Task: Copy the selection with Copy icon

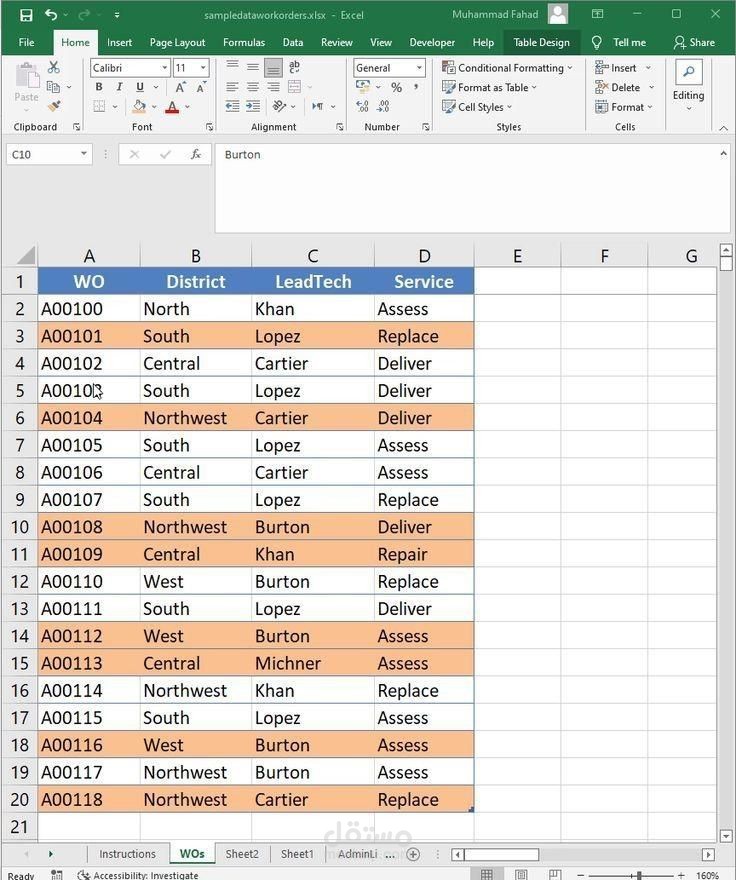Action: [53, 87]
